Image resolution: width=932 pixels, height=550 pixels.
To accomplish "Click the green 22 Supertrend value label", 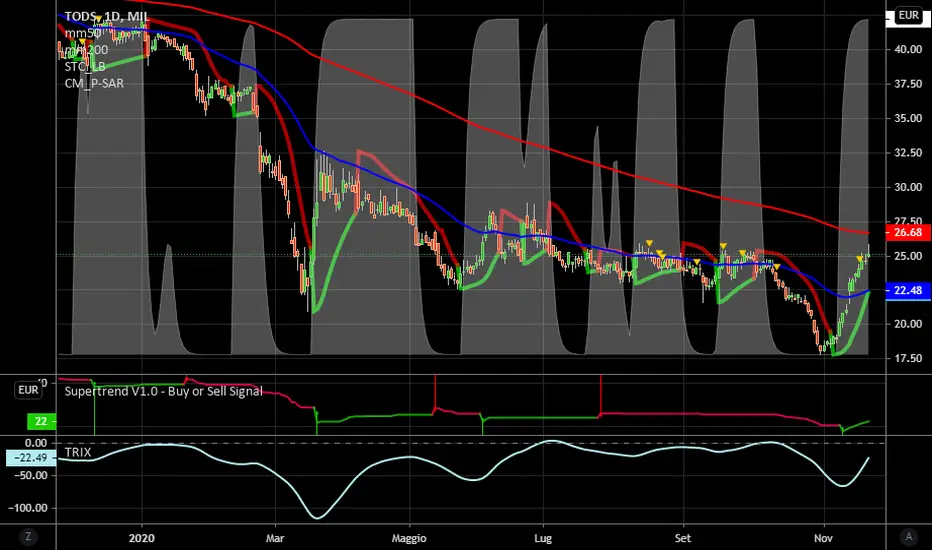I will pyautogui.click(x=41, y=421).
